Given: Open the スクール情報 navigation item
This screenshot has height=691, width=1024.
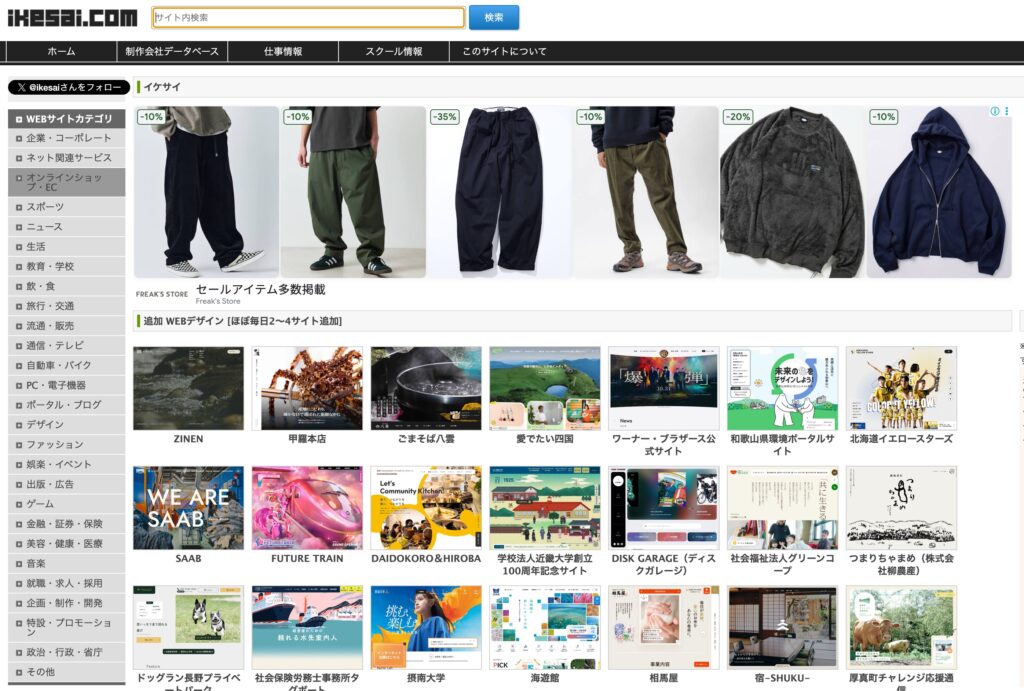Looking at the screenshot, I should click(x=393, y=51).
